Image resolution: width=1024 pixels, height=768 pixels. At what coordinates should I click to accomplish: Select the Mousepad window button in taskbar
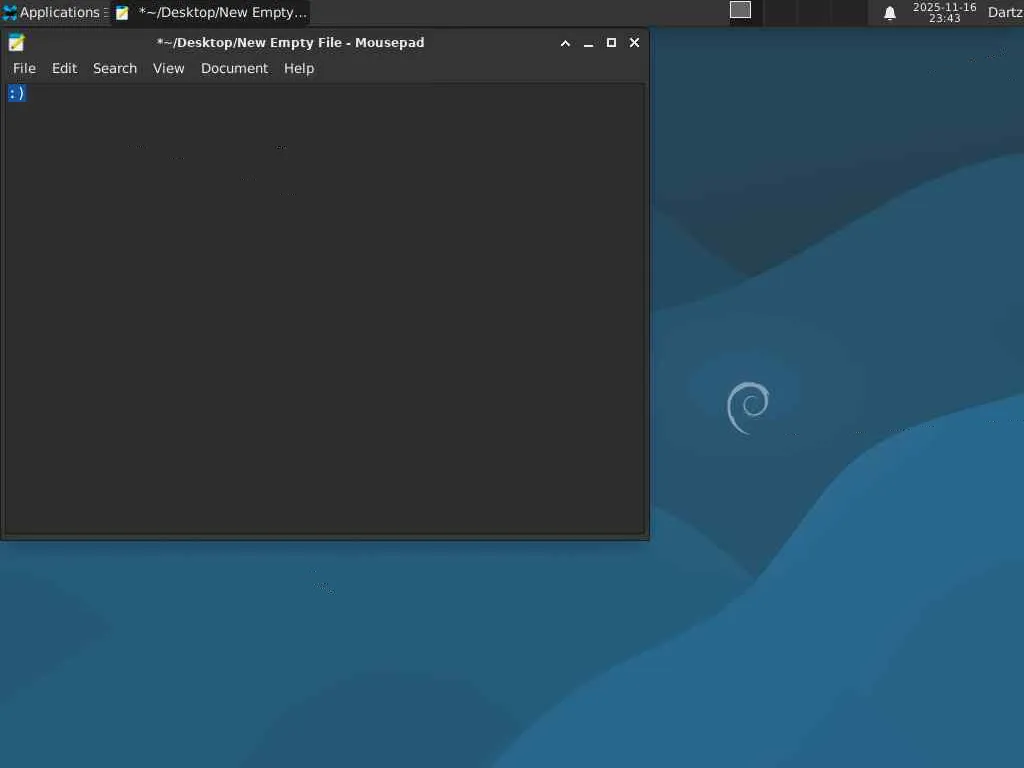tap(210, 12)
